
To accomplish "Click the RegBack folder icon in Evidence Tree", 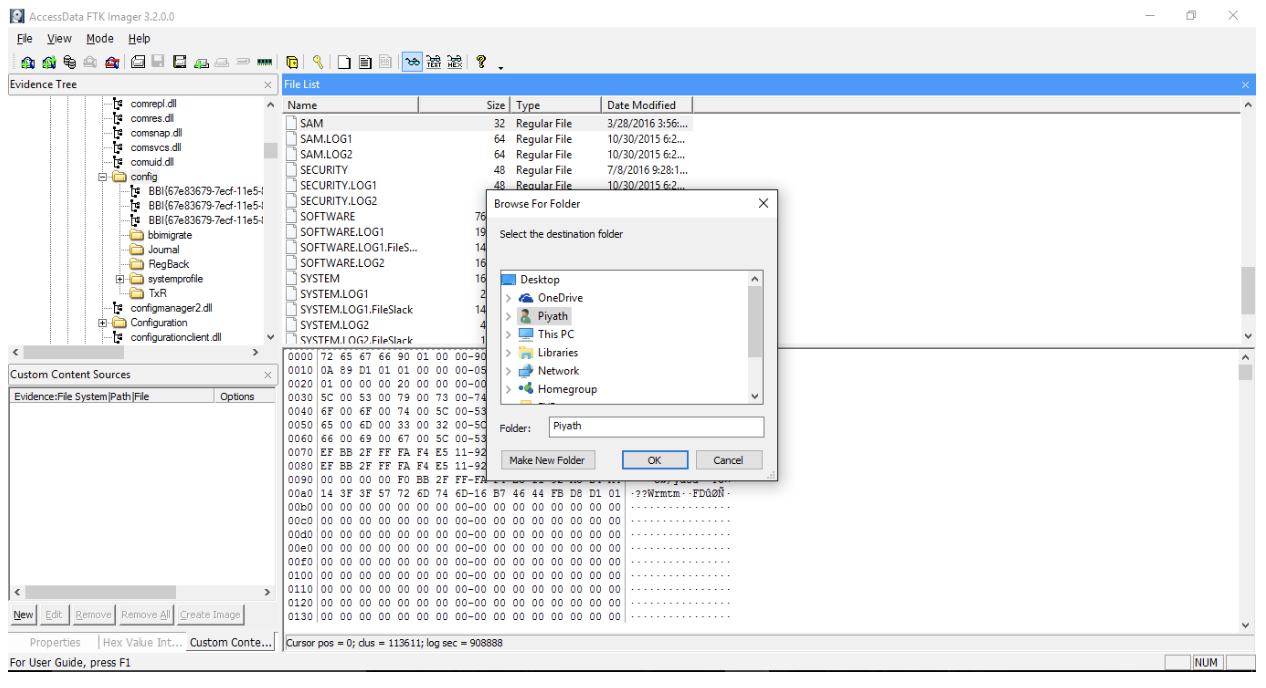I will click(137, 264).
